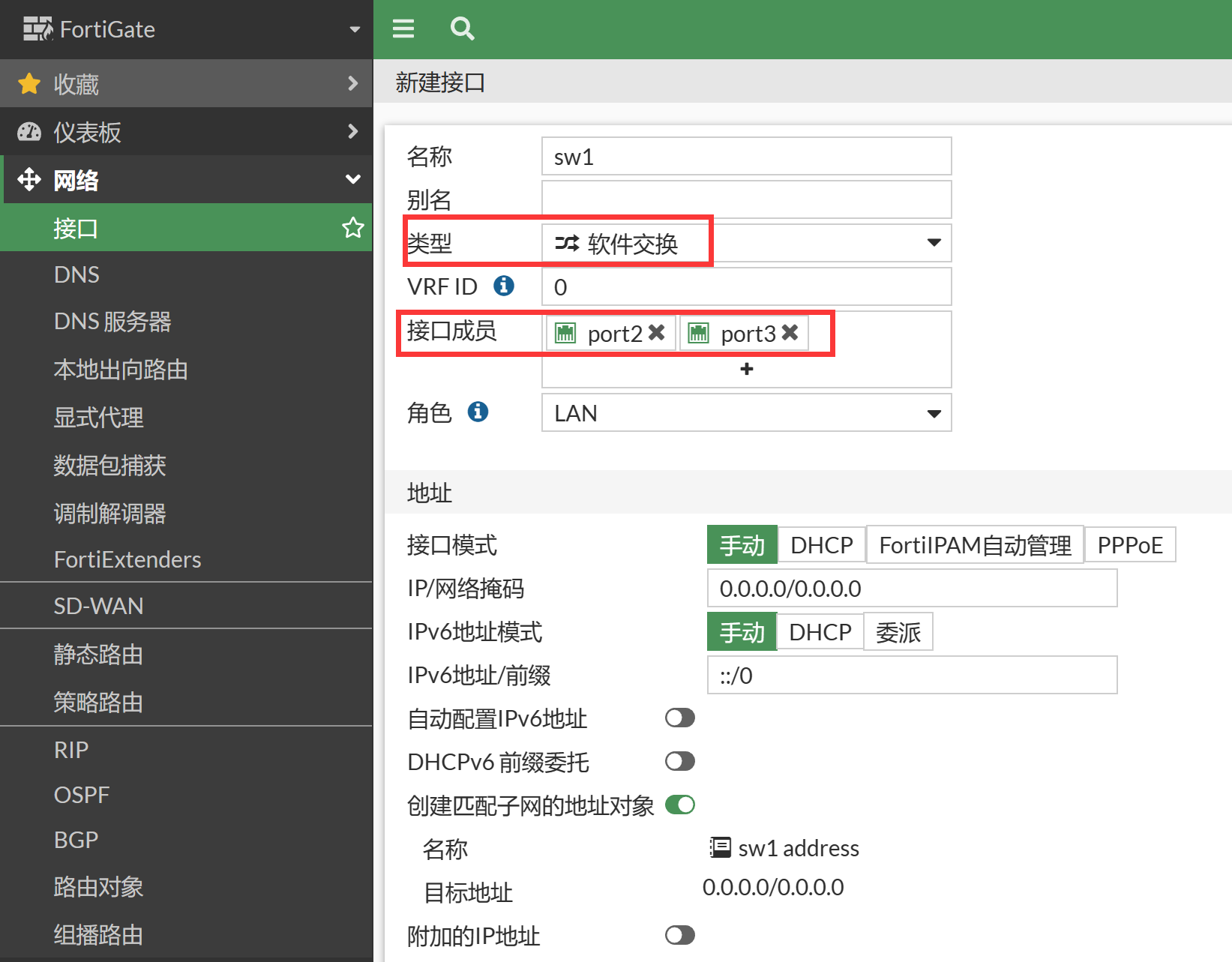This screenshot has height=962, width=1232.
Task: Go to SD-WAN menu item
Action: 98,606
